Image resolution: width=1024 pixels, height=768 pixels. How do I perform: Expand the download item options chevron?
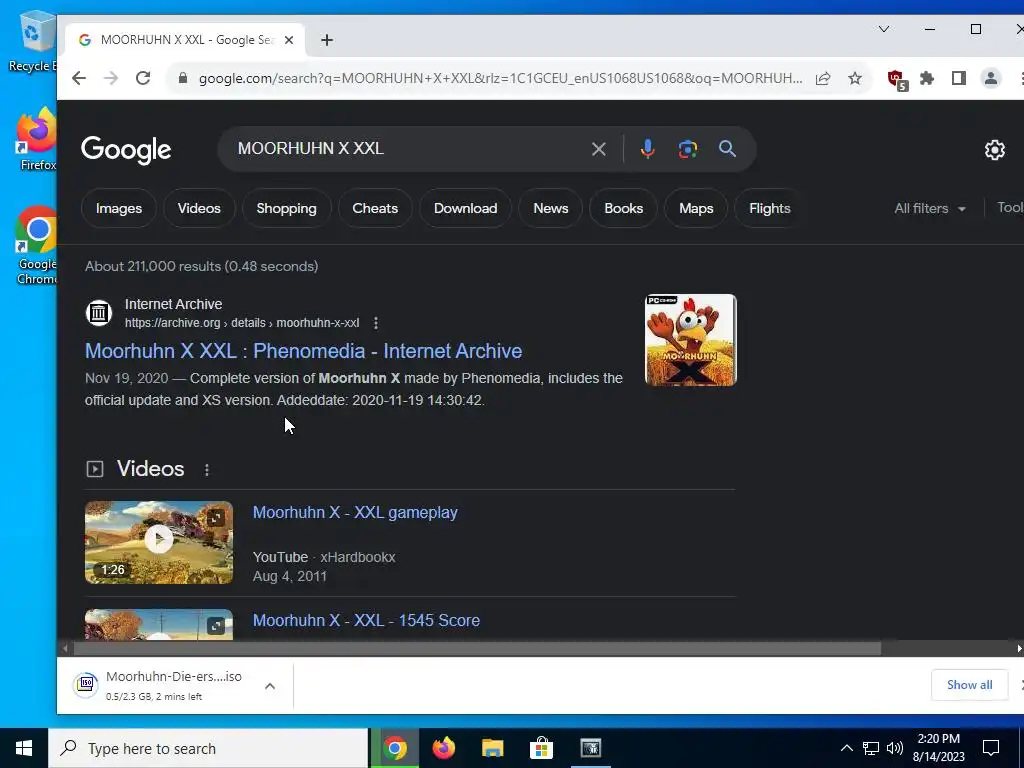pyautogui.click(x=270, y=686)
